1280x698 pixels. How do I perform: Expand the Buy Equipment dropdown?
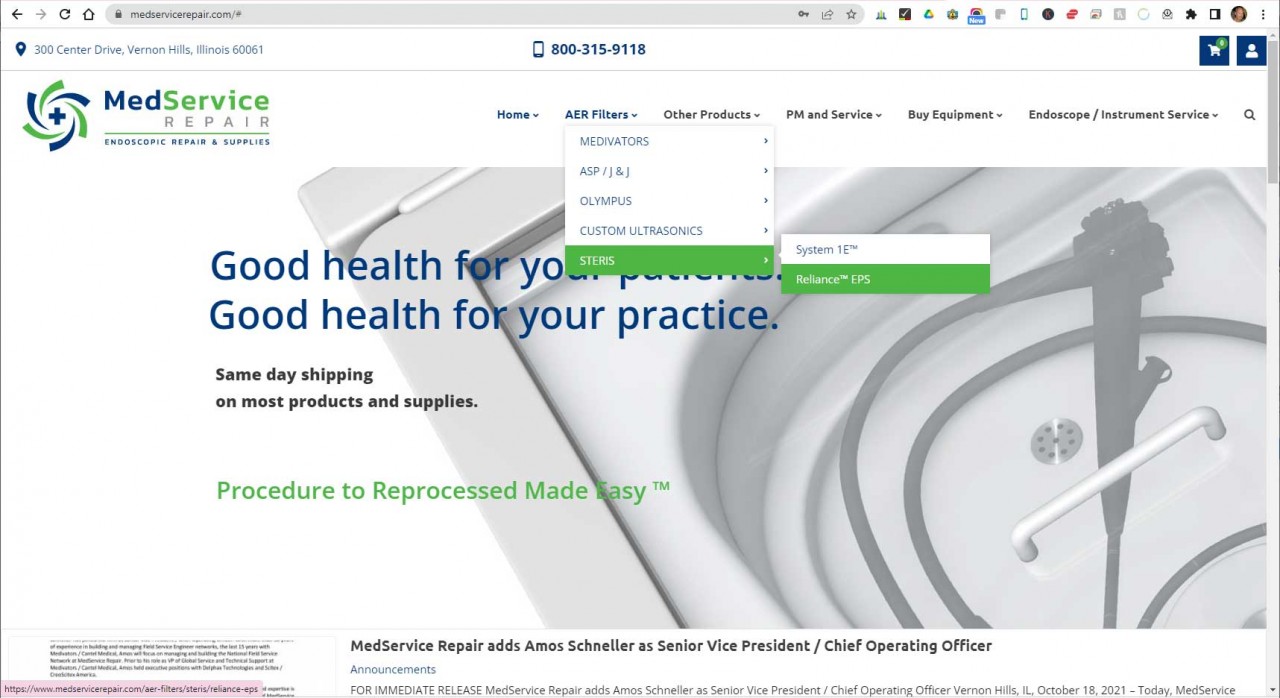point(955,115)
